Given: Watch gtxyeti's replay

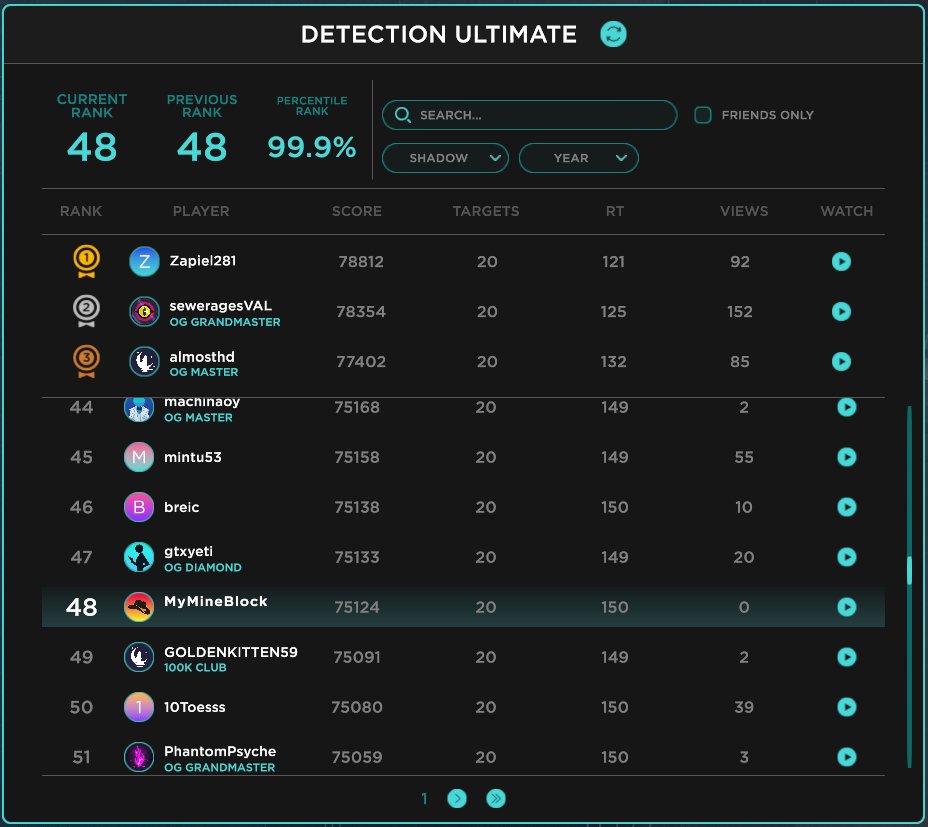Looking at the screenshot, I should click(x=846, y=557).
